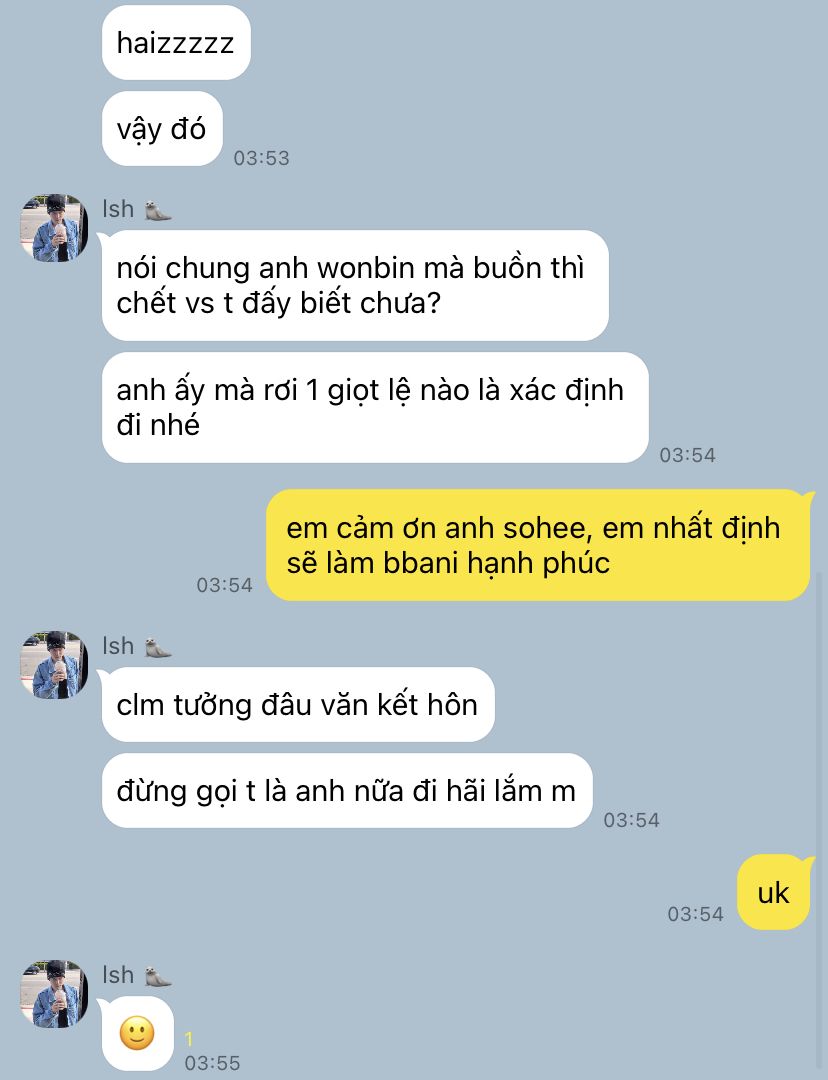Tap the yellow 'uk' reply bubble
Viewport: 828px width, 1080px height.
tap(773, 893)
